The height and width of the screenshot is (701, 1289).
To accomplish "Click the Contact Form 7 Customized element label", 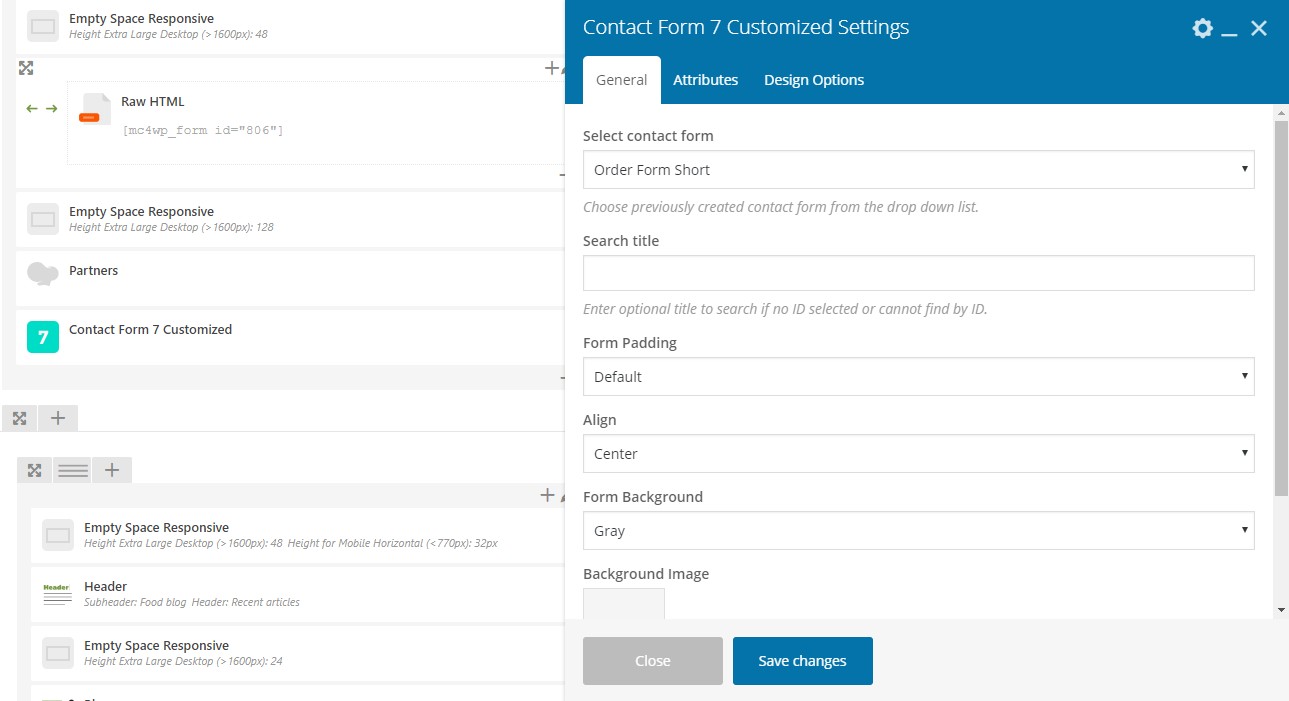I will click(x=150, y=329).
